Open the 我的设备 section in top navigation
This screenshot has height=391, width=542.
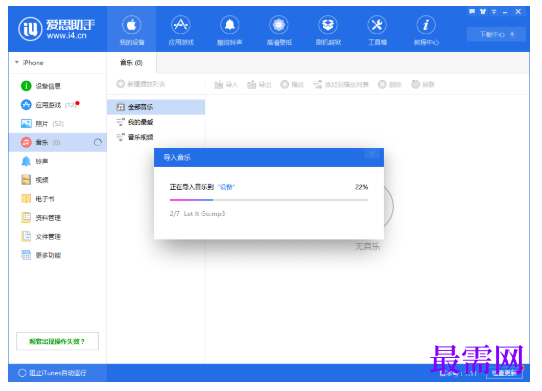point(131,30)
